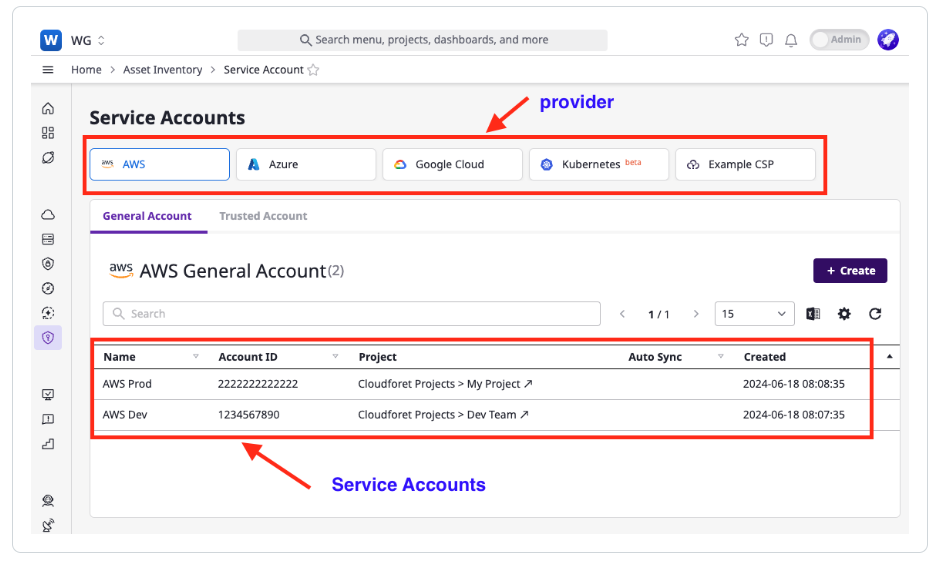The width and height of the screenshot is (940, 567).
Task: Click the star favorites icon in top bar
Action: pos(741,40)
